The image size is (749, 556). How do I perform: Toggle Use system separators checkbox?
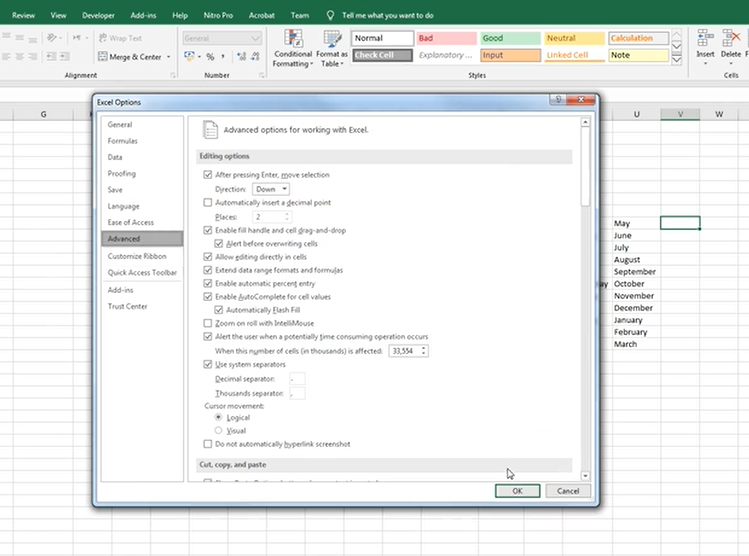pyautogui.click(x=208, y=364)
